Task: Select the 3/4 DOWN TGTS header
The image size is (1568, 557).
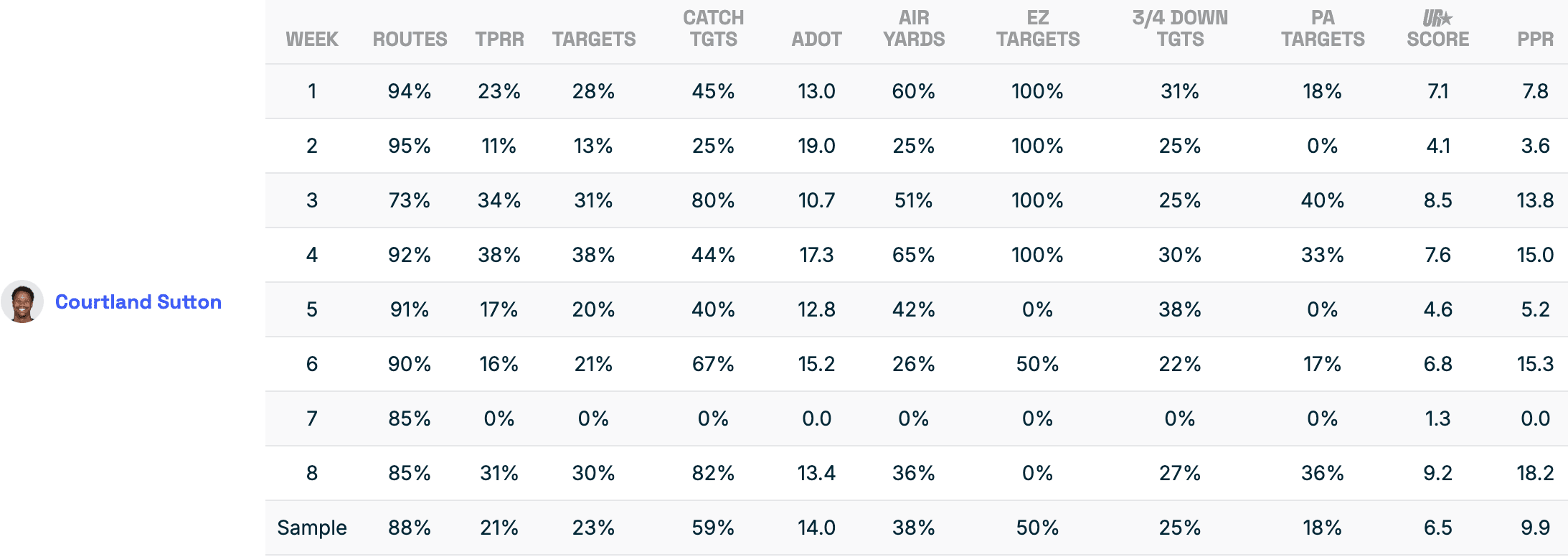Action: click(1180, 29)
